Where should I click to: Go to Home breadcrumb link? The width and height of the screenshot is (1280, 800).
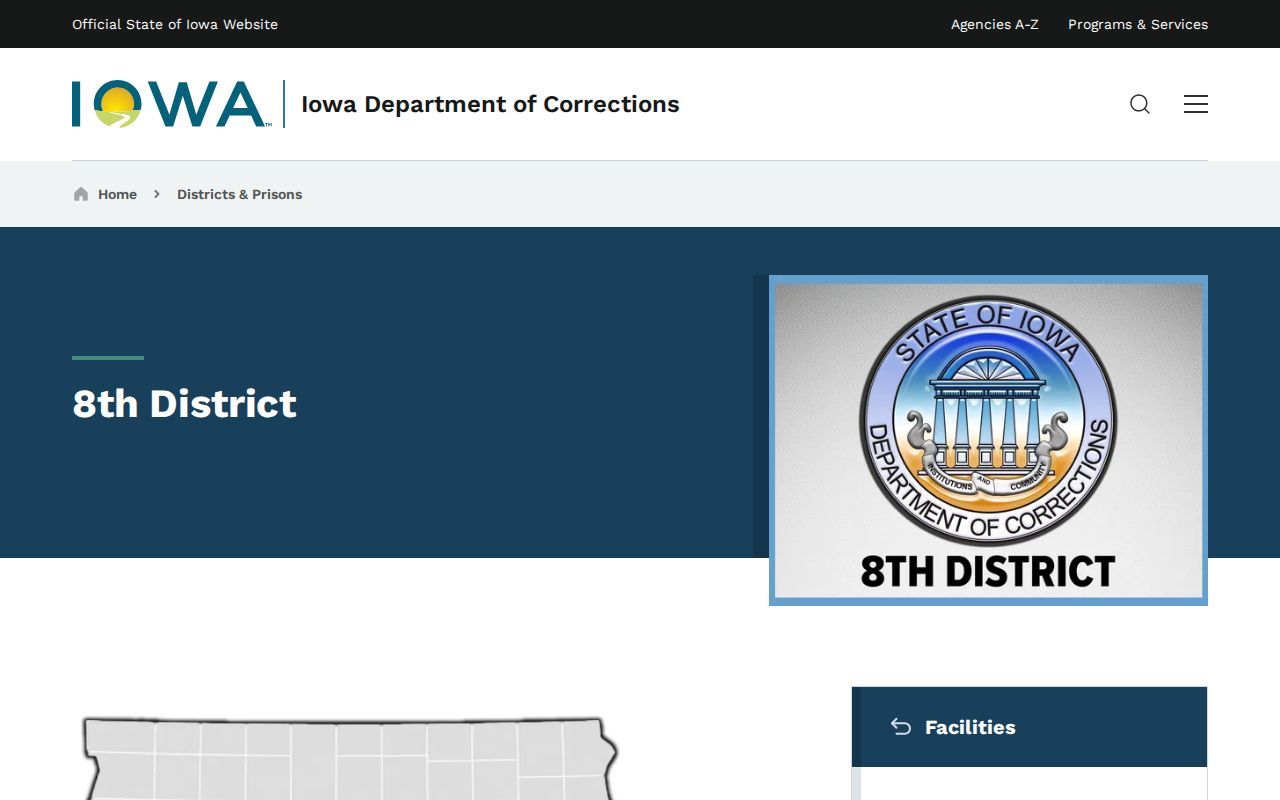117,194
